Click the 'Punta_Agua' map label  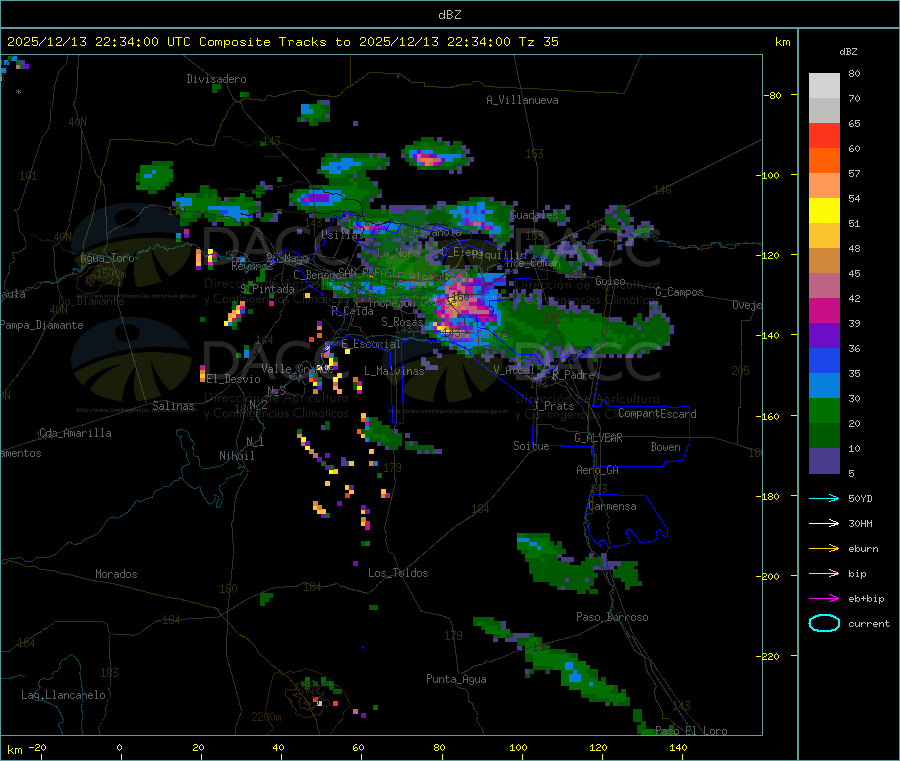tap(456, 680)
